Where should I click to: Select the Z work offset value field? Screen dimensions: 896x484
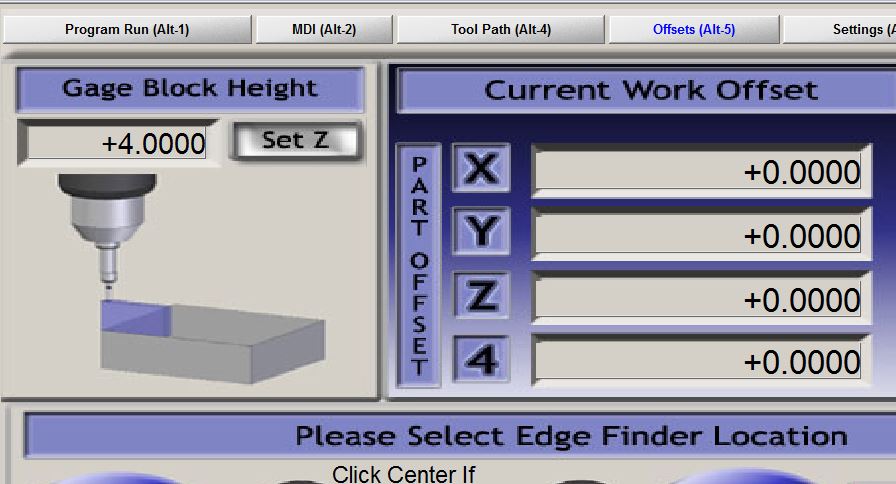click(698, 299)
